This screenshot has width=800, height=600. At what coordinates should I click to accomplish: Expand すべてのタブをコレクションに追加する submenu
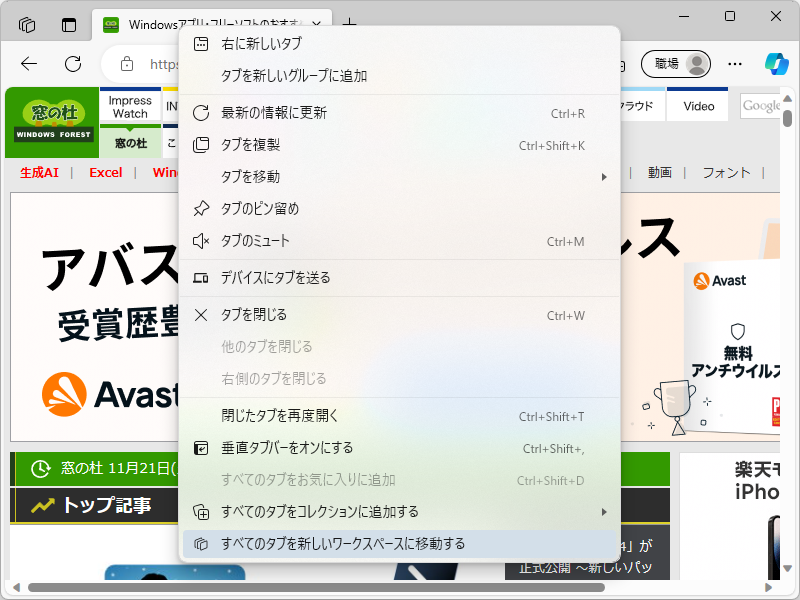[x=399, y=512]
